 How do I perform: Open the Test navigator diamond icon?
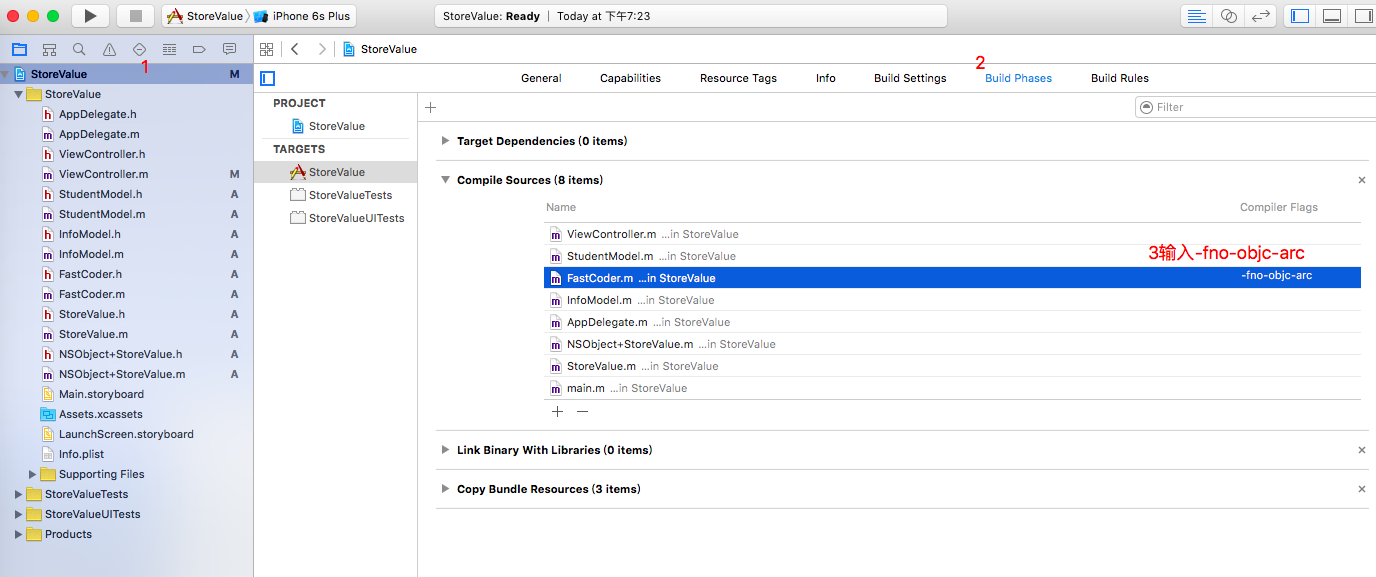pos(139,49)
